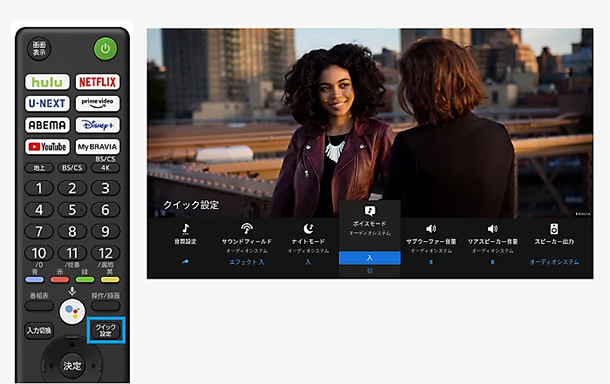Launch hulu from the remote
The height and width of the screenshot is (384, 610).
(47, 82)
